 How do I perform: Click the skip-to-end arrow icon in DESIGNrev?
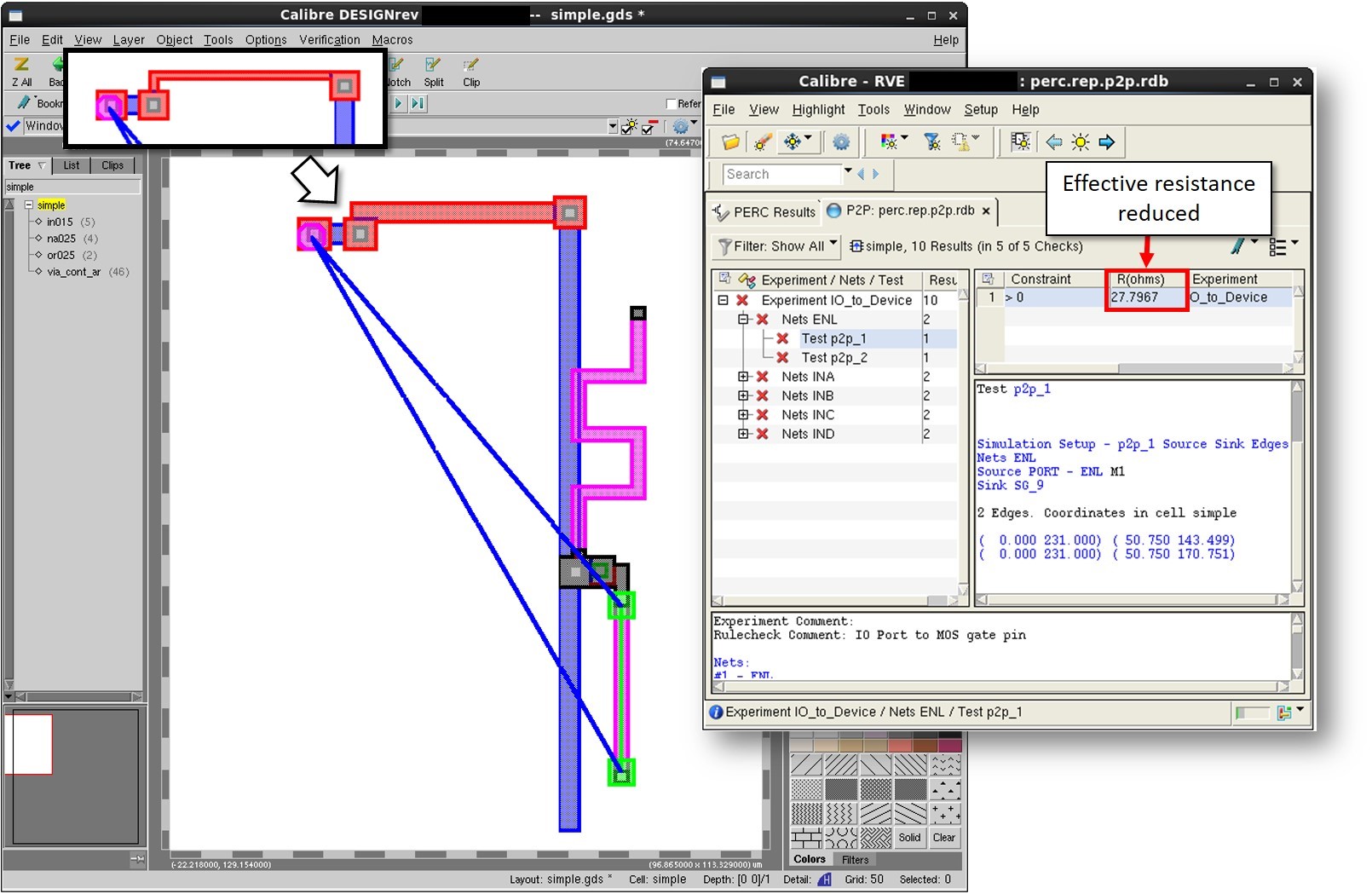[418, 103]
